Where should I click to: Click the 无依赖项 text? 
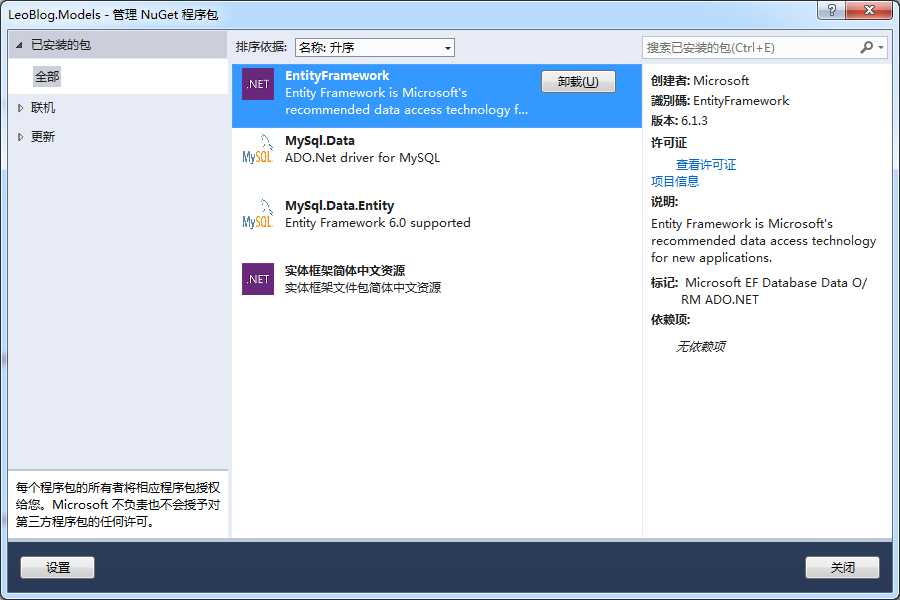[x=700, y=346]
